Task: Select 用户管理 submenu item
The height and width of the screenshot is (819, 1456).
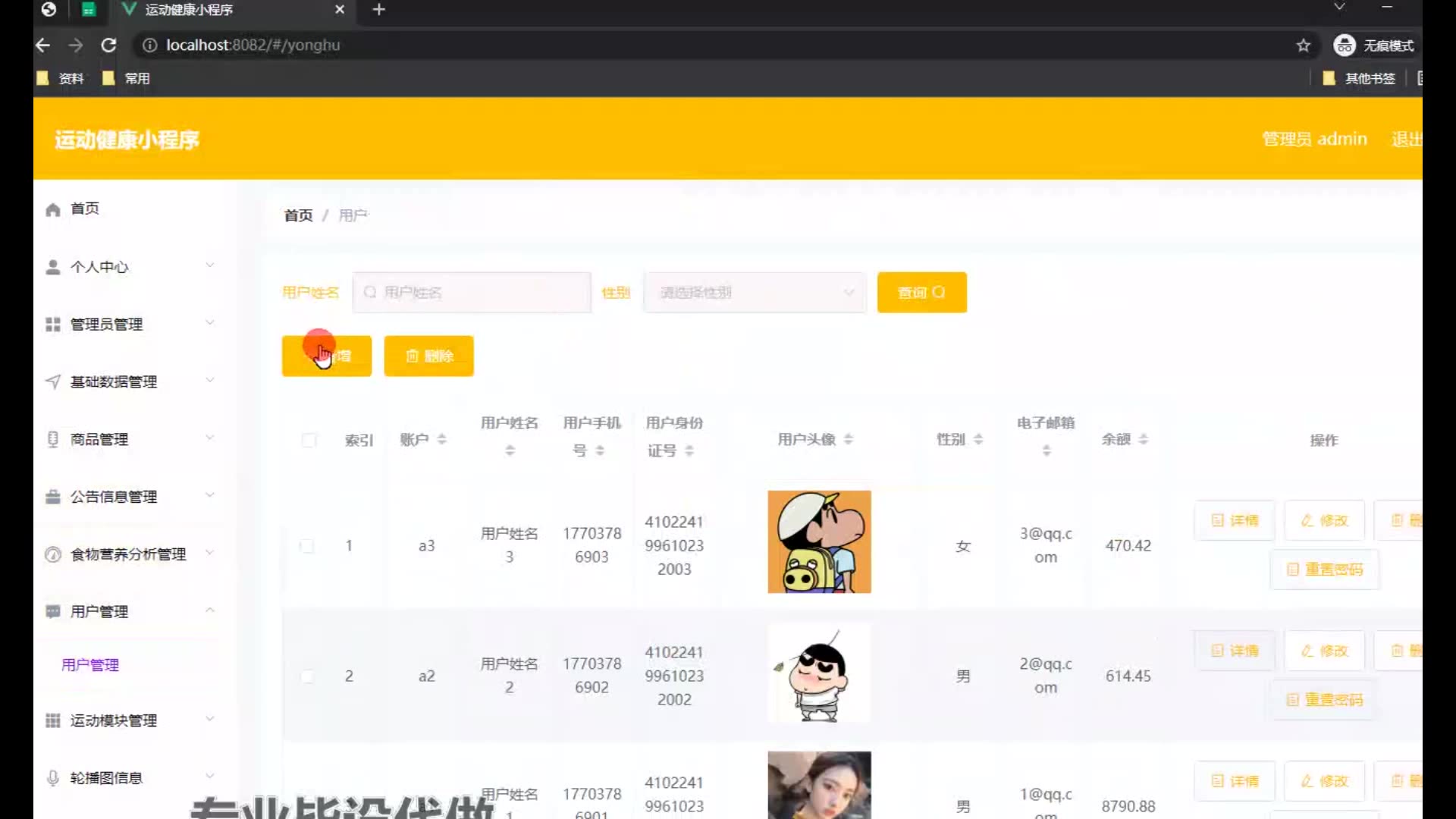Action: pyautogui.click(x=90, y=665)
